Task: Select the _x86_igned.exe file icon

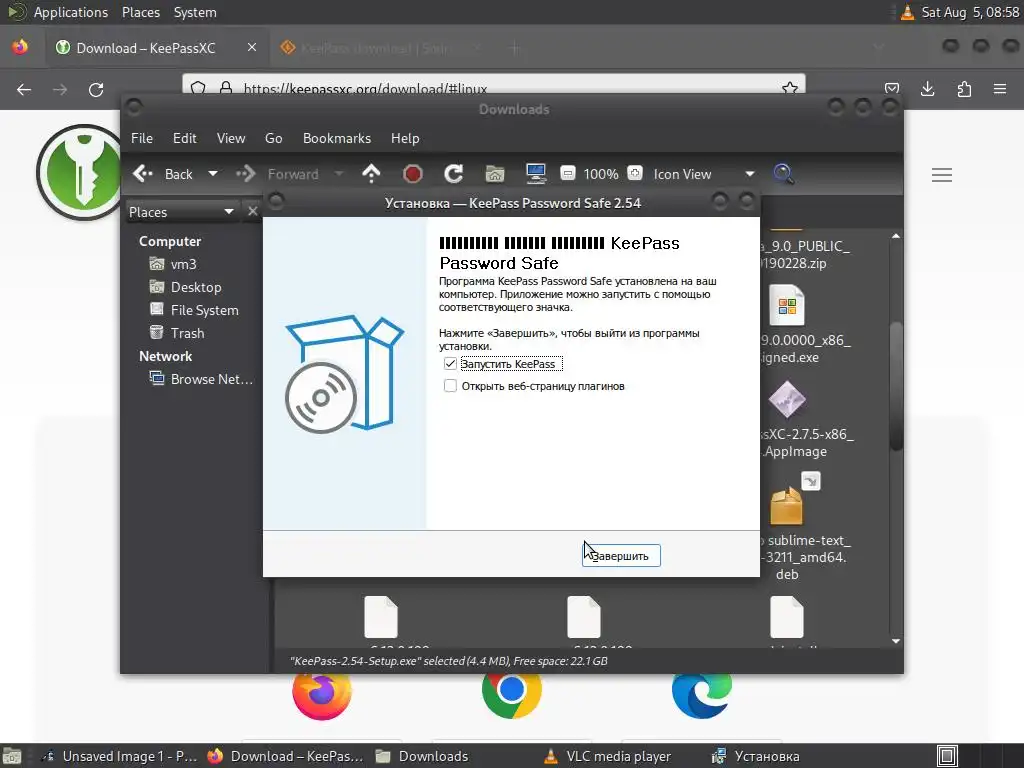Action: point(787,305)
